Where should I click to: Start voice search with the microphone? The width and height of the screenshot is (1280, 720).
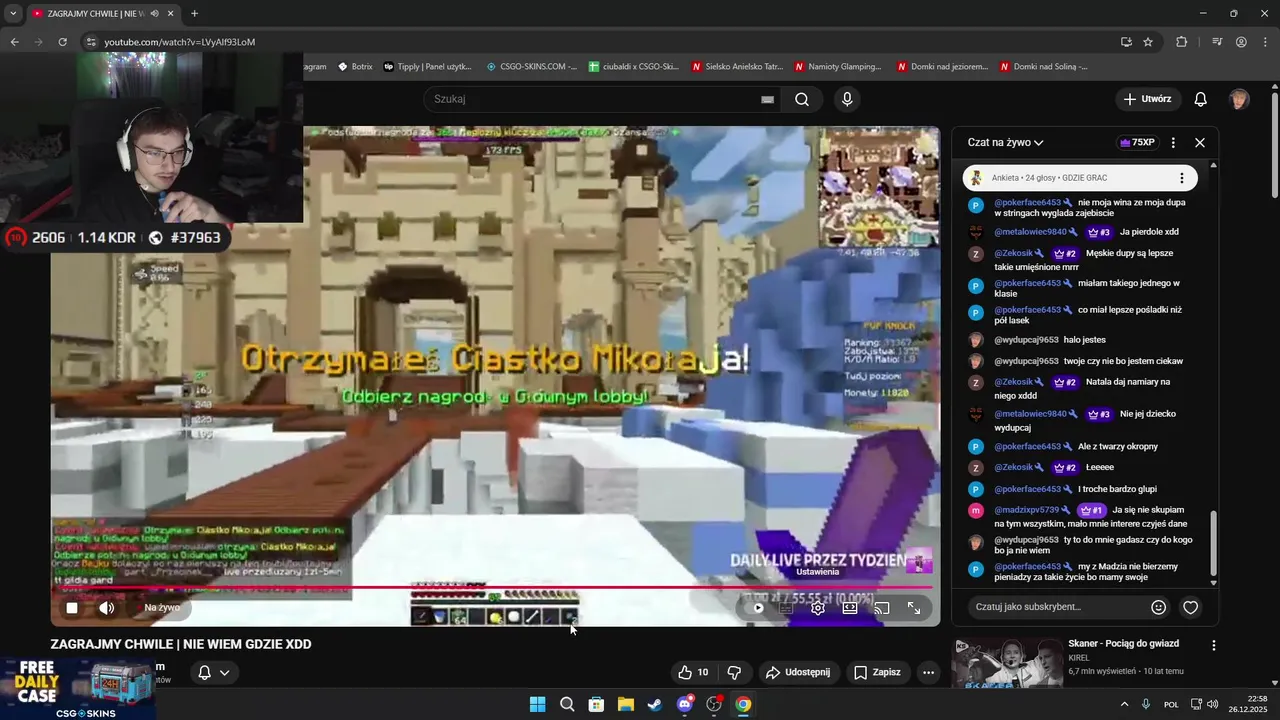pyautogui.click(x=847, y=99)
